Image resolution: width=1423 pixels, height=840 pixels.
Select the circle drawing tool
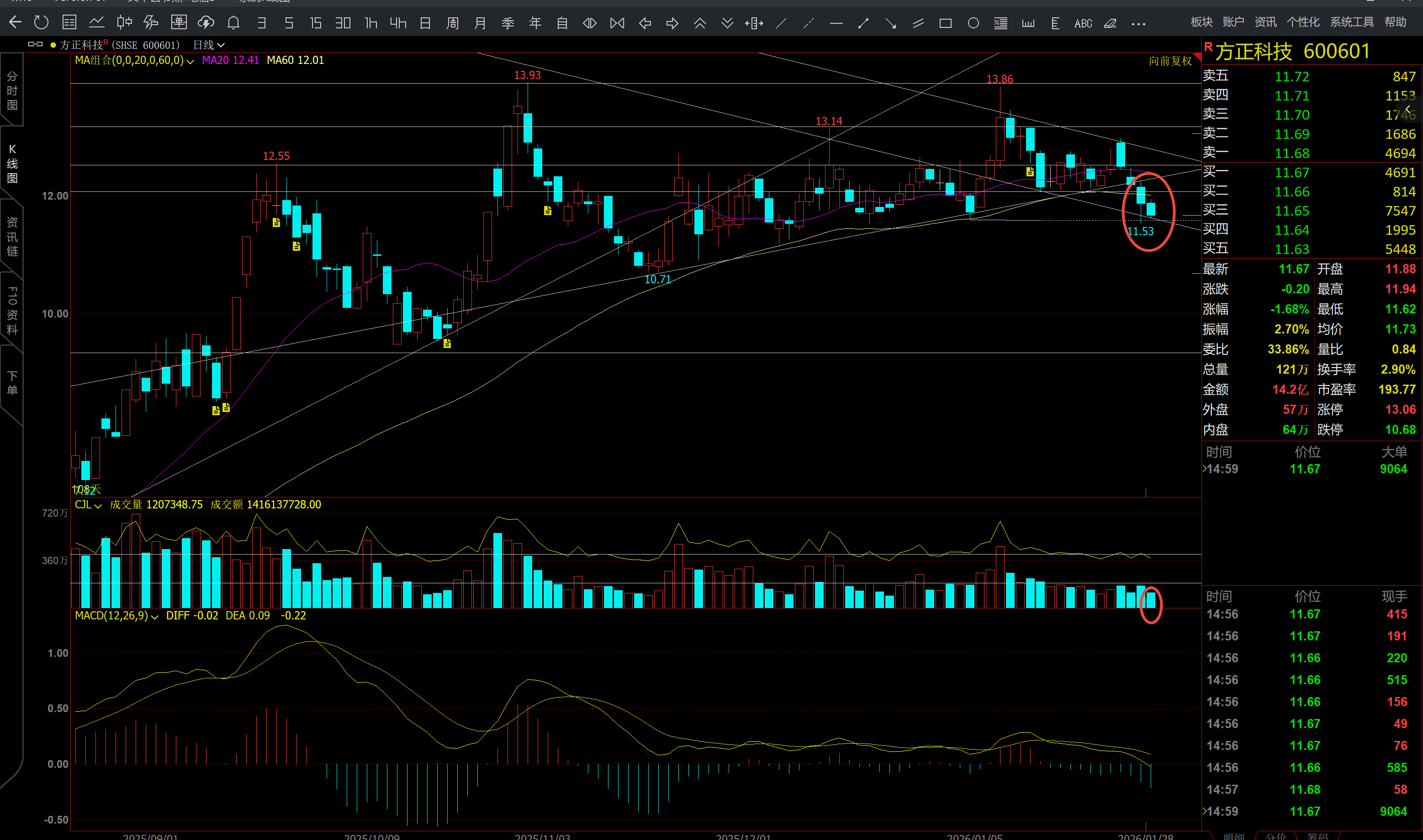pos(973,23)
